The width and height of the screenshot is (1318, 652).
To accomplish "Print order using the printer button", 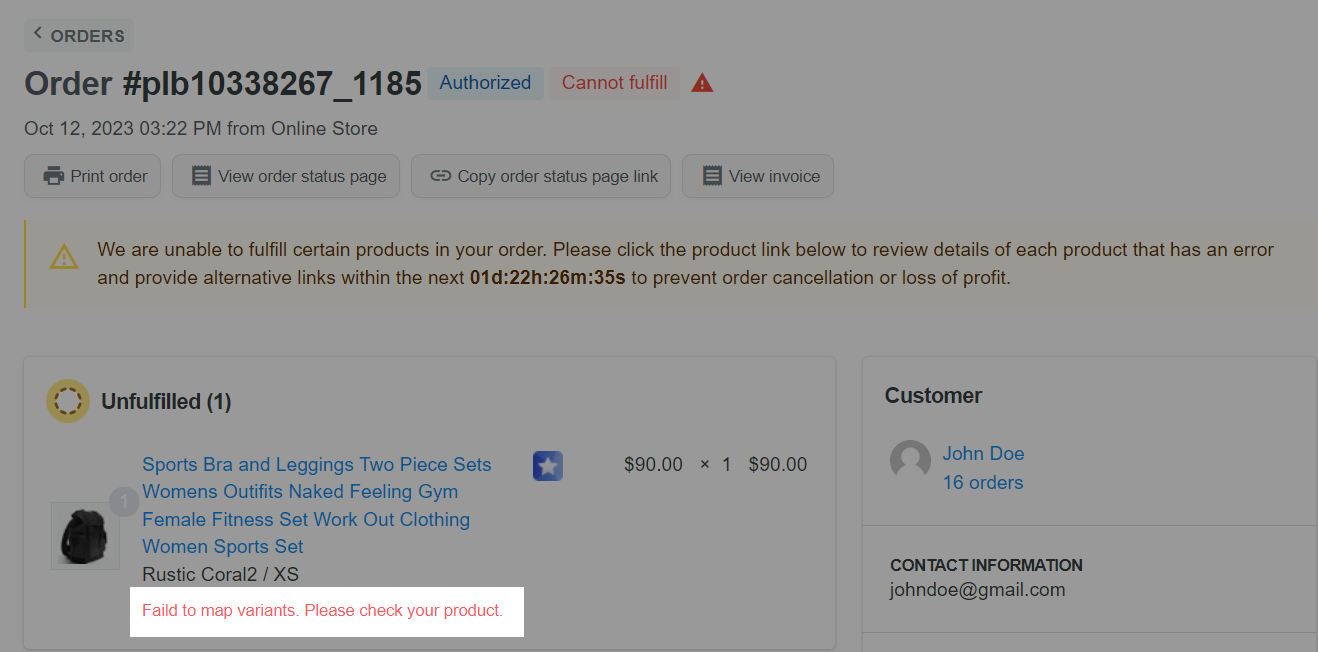I will [x=93, y=176].
